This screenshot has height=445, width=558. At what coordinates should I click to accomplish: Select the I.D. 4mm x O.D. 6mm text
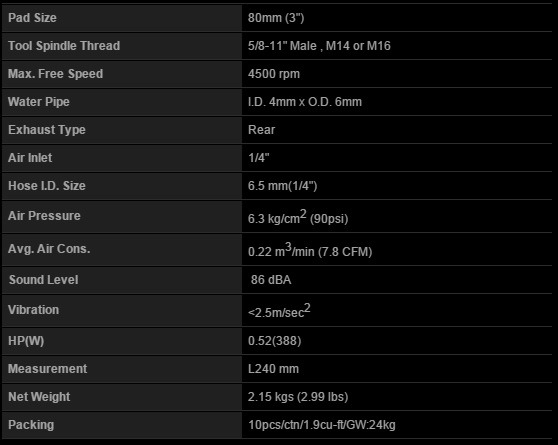tap(305, 102)
